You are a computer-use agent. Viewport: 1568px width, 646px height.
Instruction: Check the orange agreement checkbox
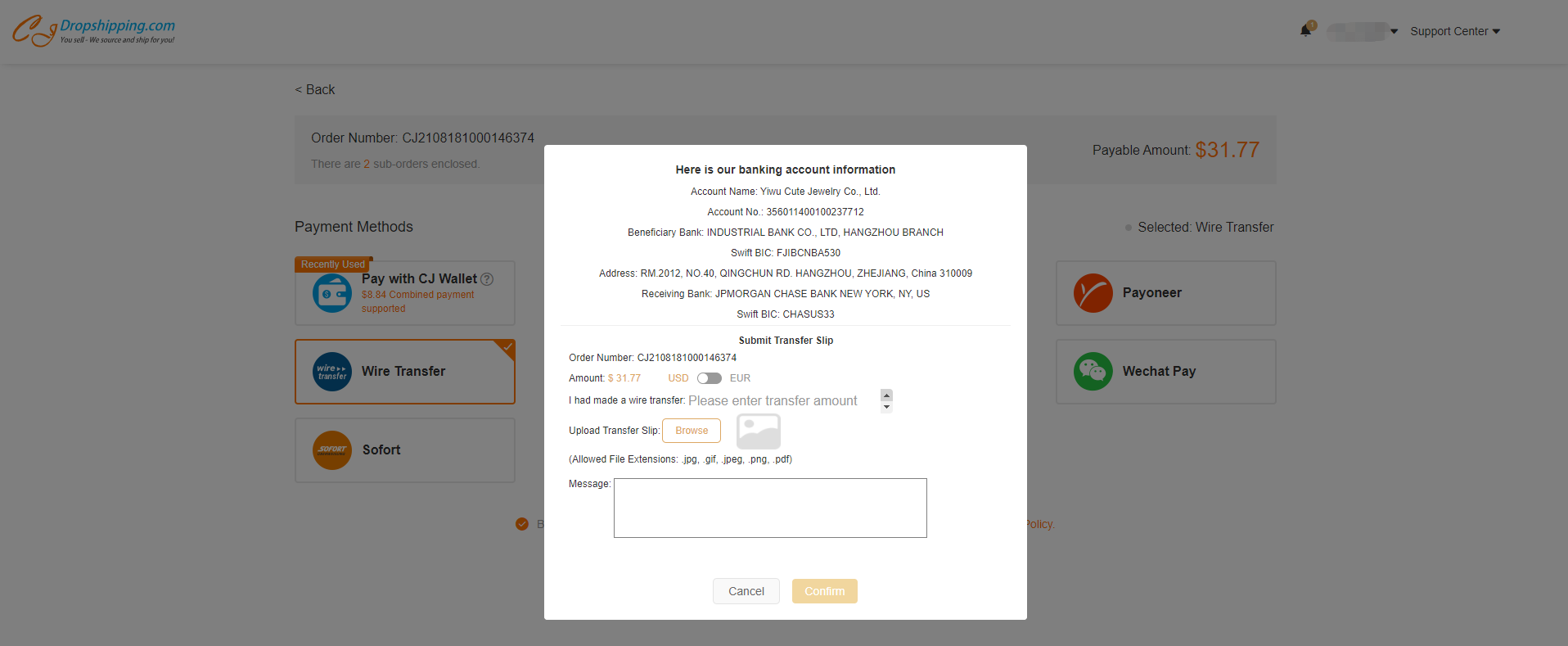pos(522,524)
